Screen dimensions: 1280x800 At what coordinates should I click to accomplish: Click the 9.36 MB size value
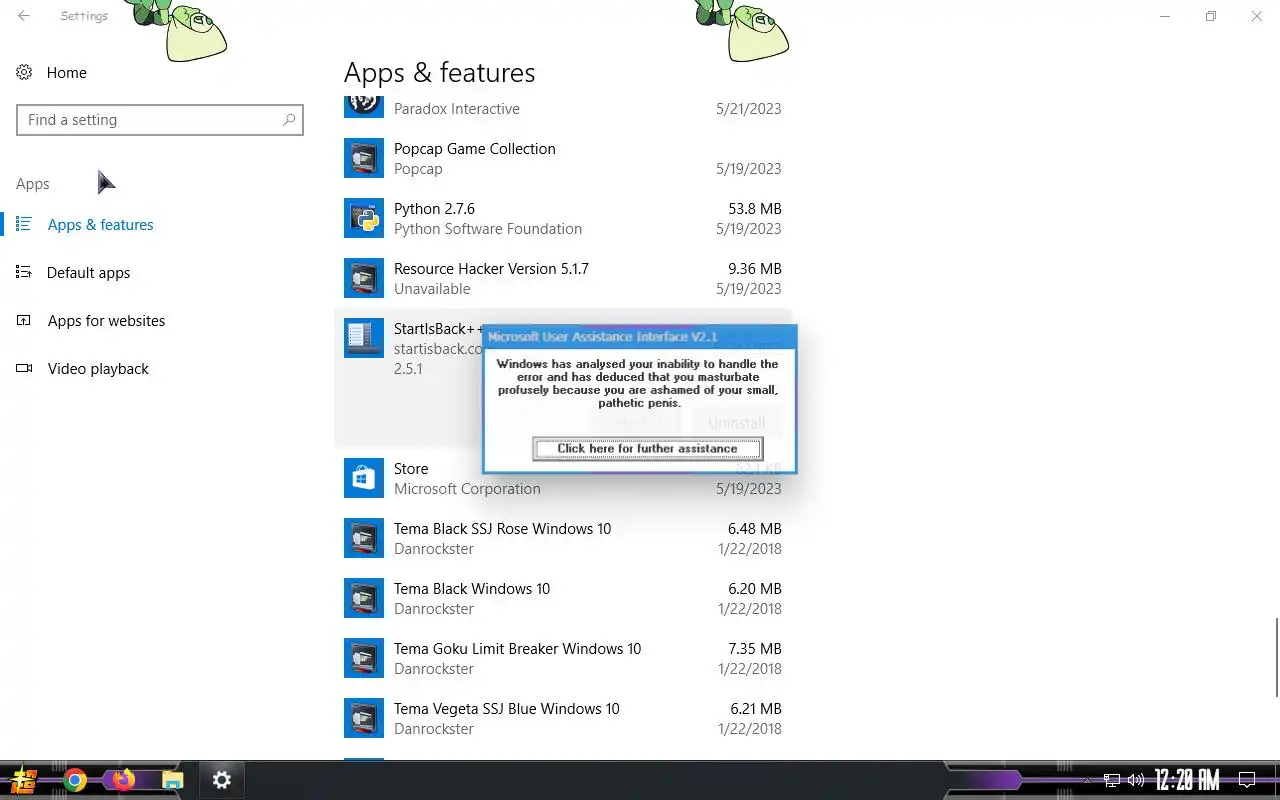755,269
